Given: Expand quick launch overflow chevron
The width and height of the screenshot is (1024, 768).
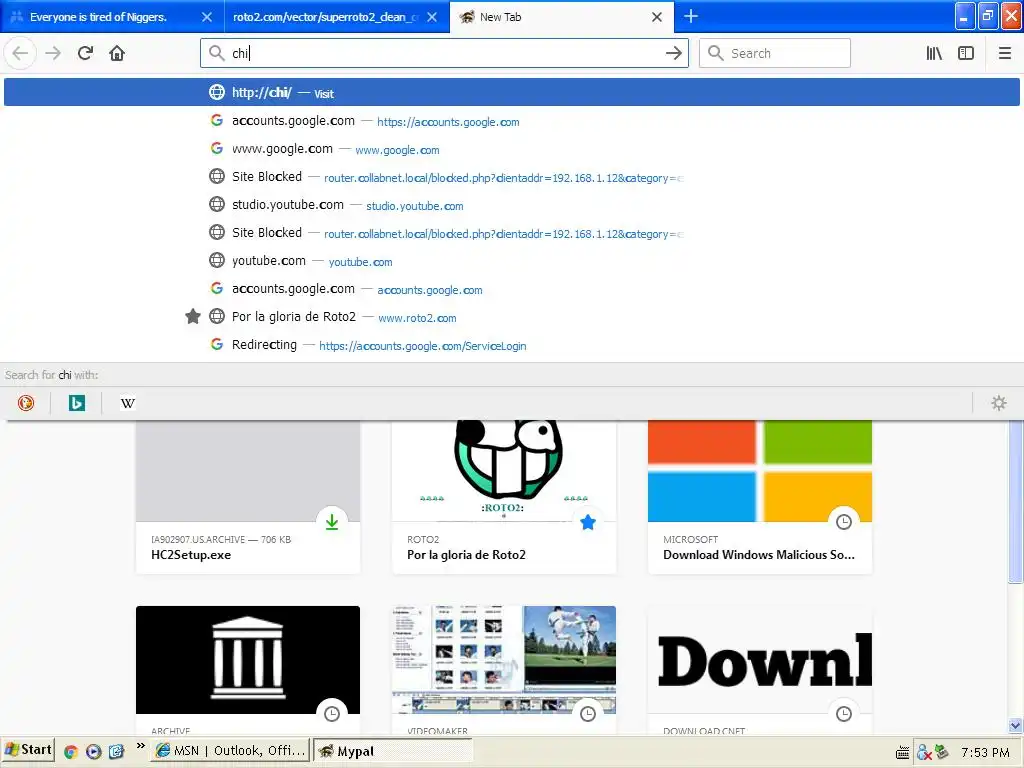Looking at the screenshot, I should 140,746.
